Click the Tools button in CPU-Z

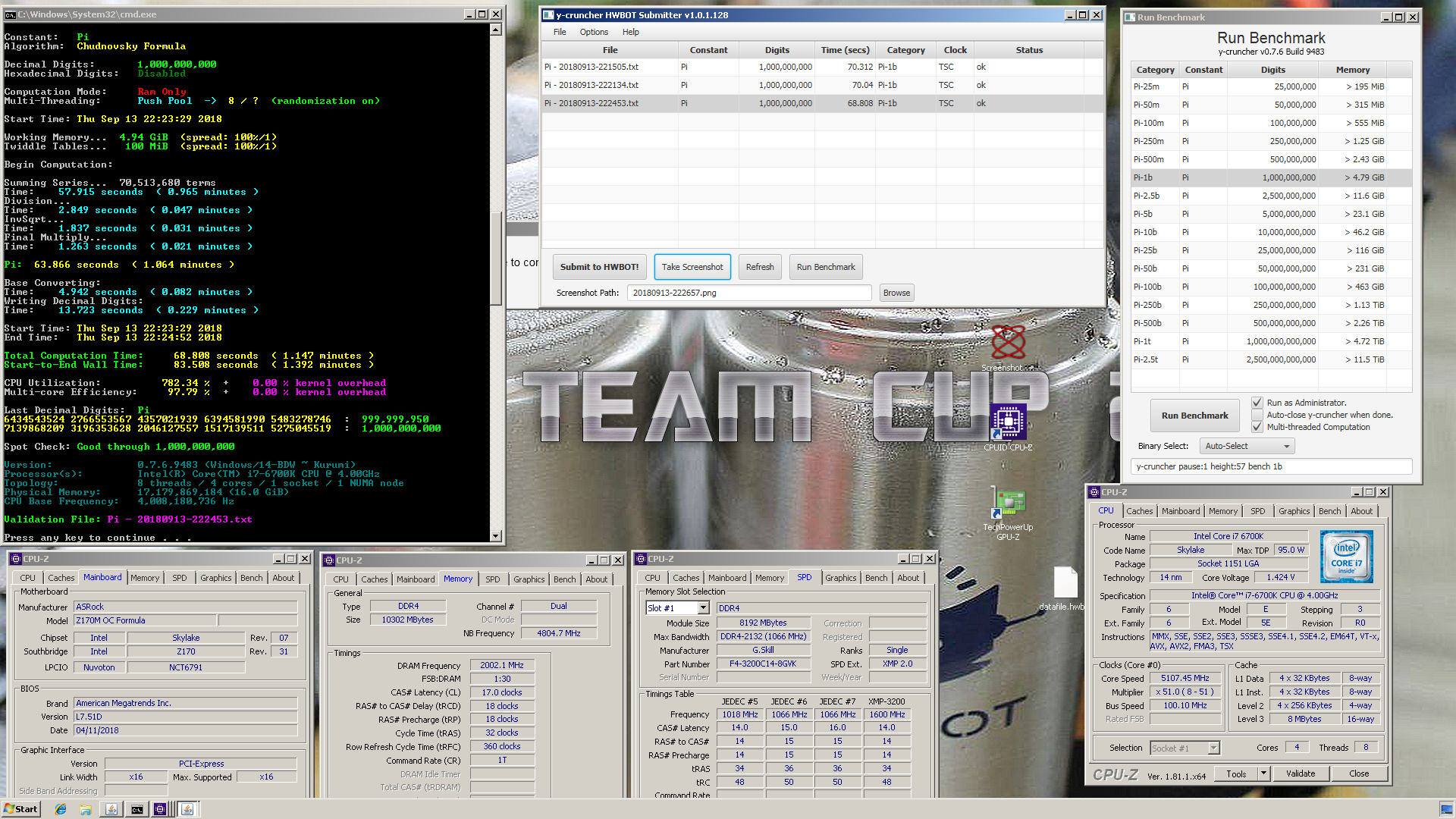click(1236, 773)
